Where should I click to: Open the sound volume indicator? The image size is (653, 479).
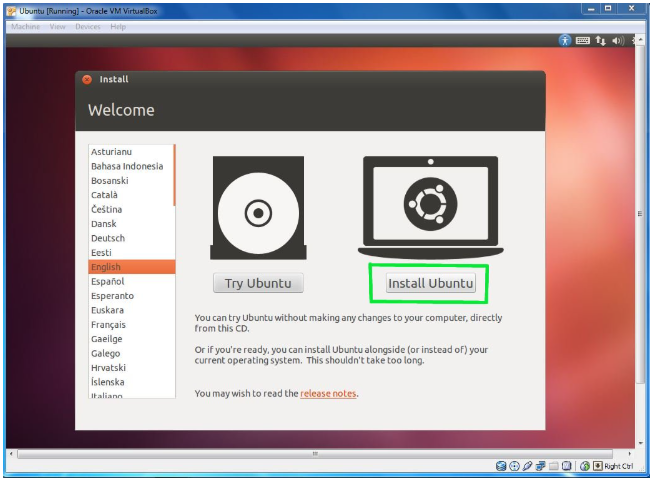(x=618, y=40)
